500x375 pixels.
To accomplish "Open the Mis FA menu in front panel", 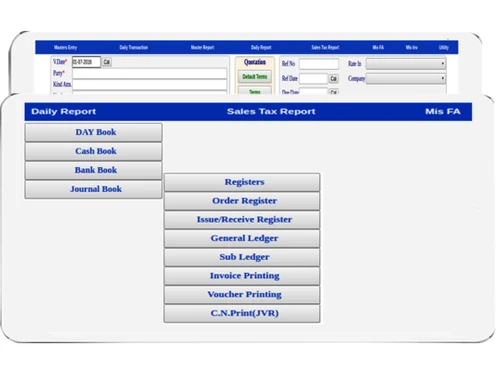I will pyautogui.click(x=443, y=112).
